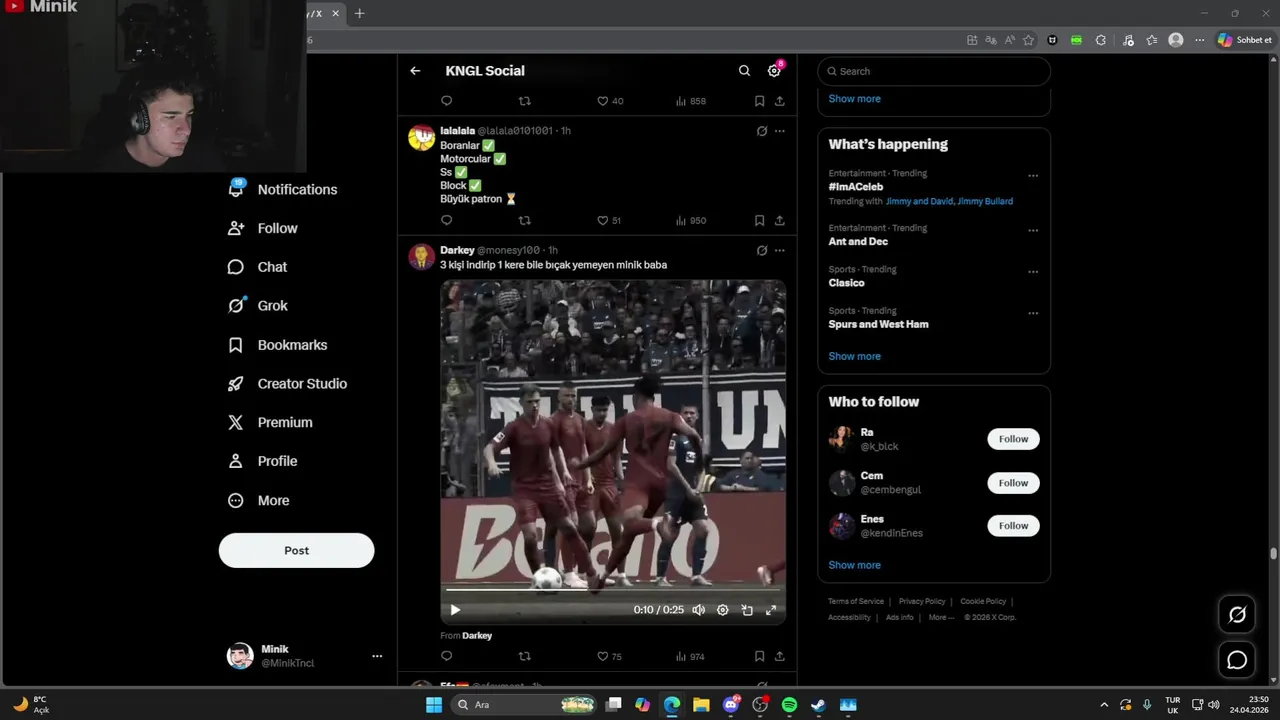
Task: Bookmark lalalala's post
Action: (x=759, y=220)
